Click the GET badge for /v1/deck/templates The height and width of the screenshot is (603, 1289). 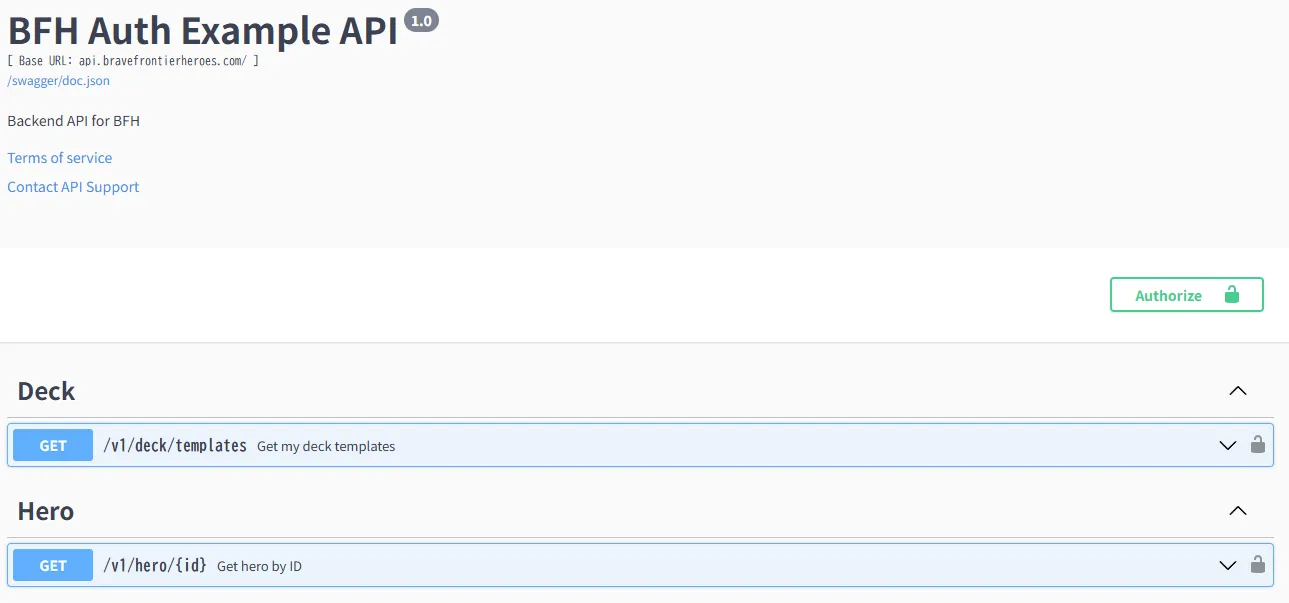tap(53, 445)
